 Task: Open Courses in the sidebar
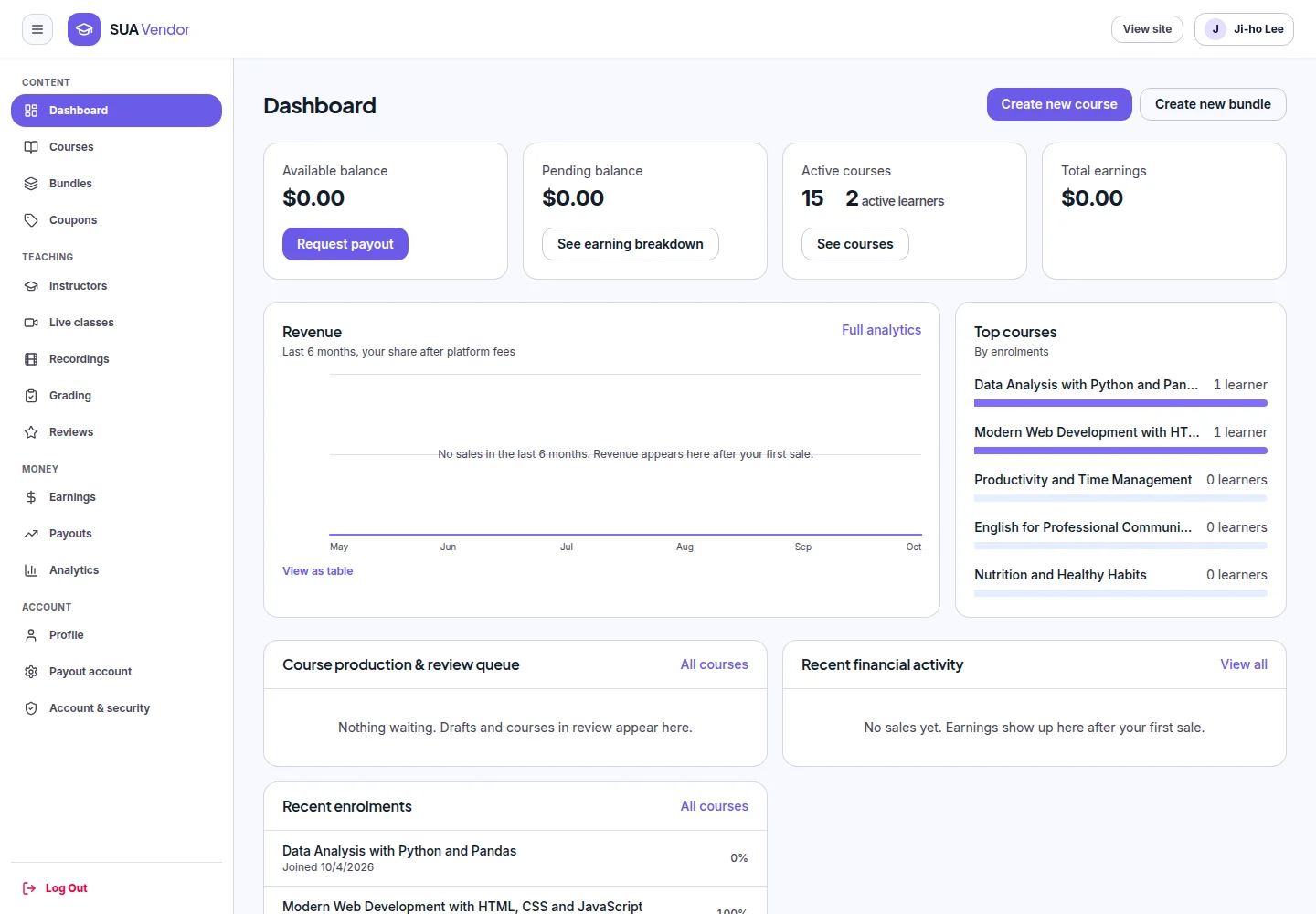(116, 147)
